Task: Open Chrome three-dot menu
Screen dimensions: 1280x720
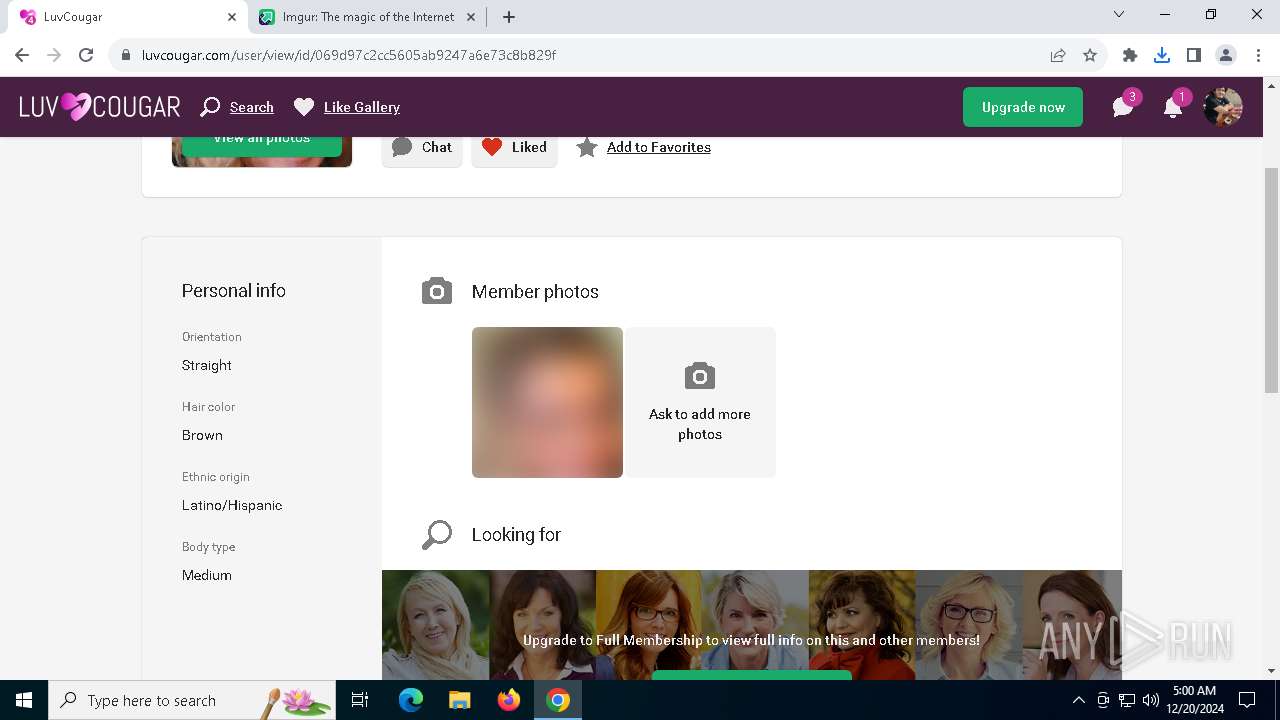Action: click(x=1258, y=55)
